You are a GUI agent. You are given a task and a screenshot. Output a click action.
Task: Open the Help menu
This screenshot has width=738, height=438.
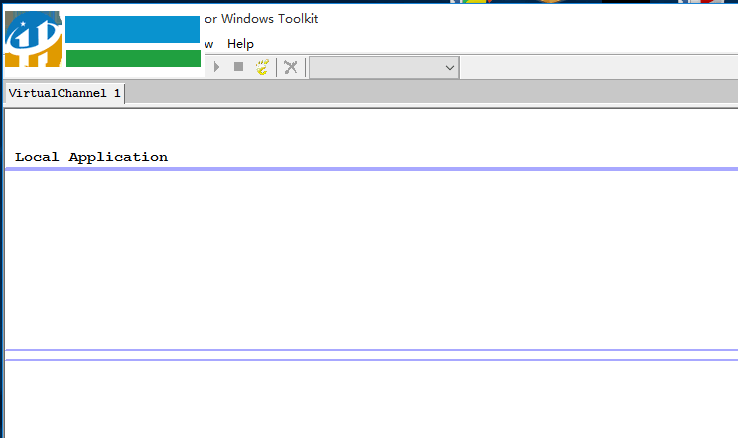tap(240, 44)
